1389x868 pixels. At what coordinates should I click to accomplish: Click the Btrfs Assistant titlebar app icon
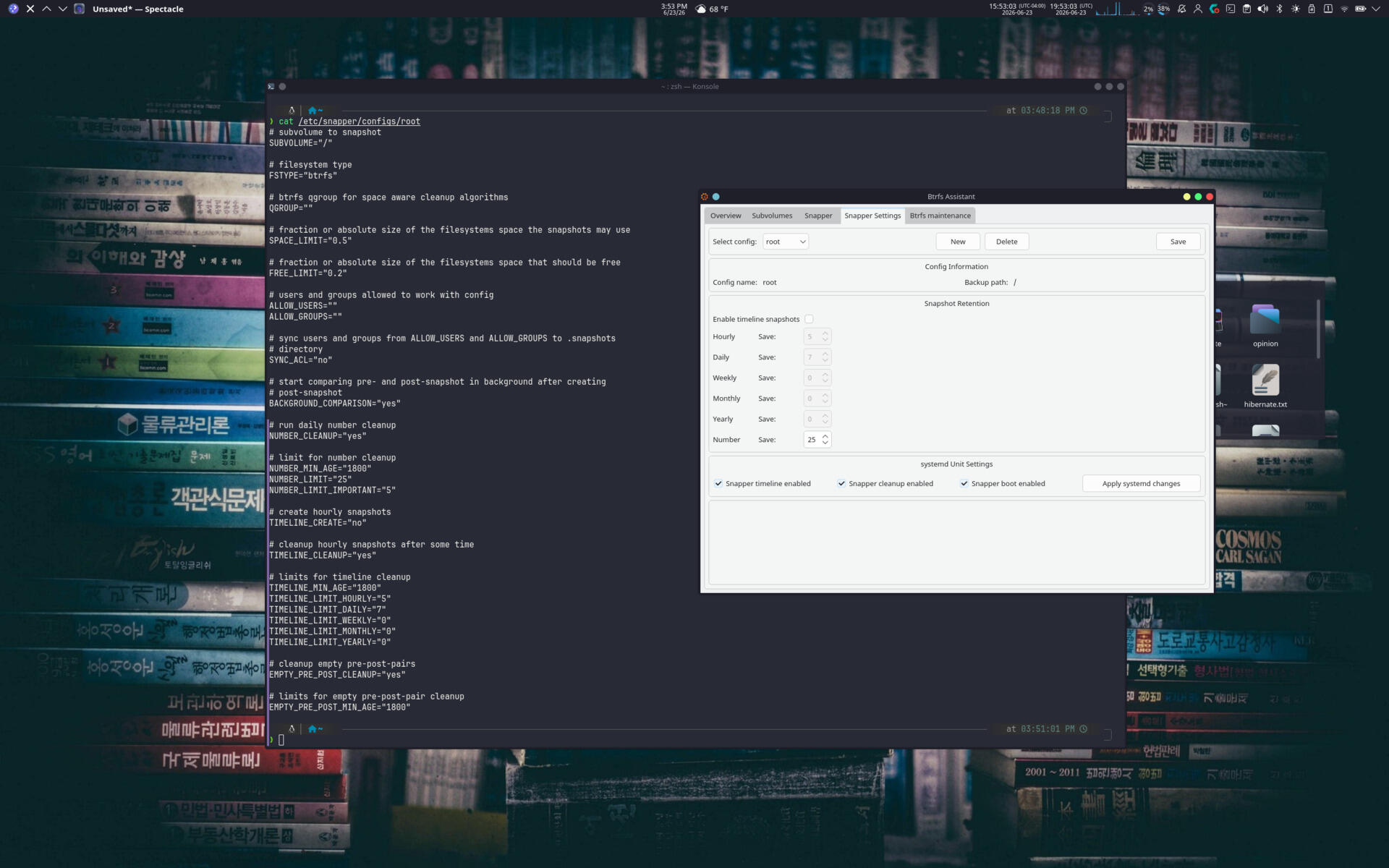coord(705,197)
